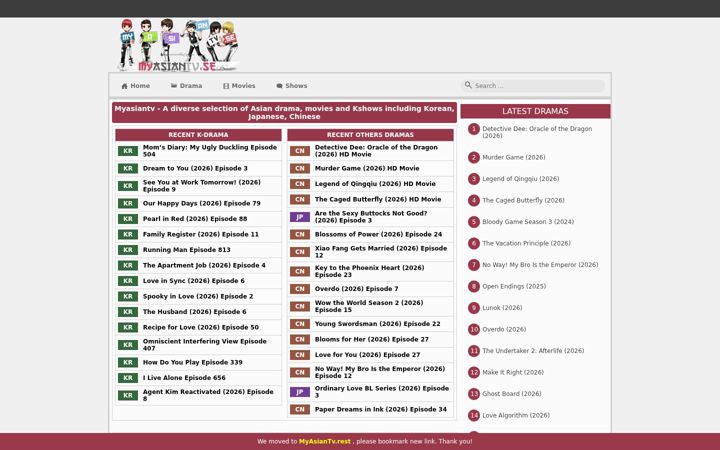This screenshot has width=720, height=450.
Task: Open Key to the Phoenix Heart Episode 23
Action: (x=370, y=271)
